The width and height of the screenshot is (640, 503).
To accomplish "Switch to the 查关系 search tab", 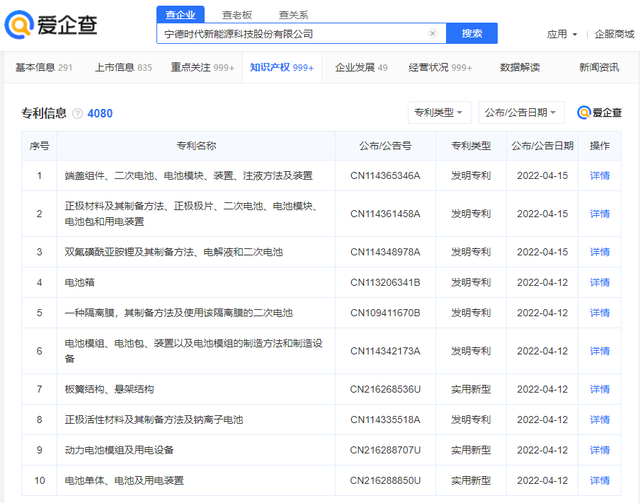I will coord(293,14).
